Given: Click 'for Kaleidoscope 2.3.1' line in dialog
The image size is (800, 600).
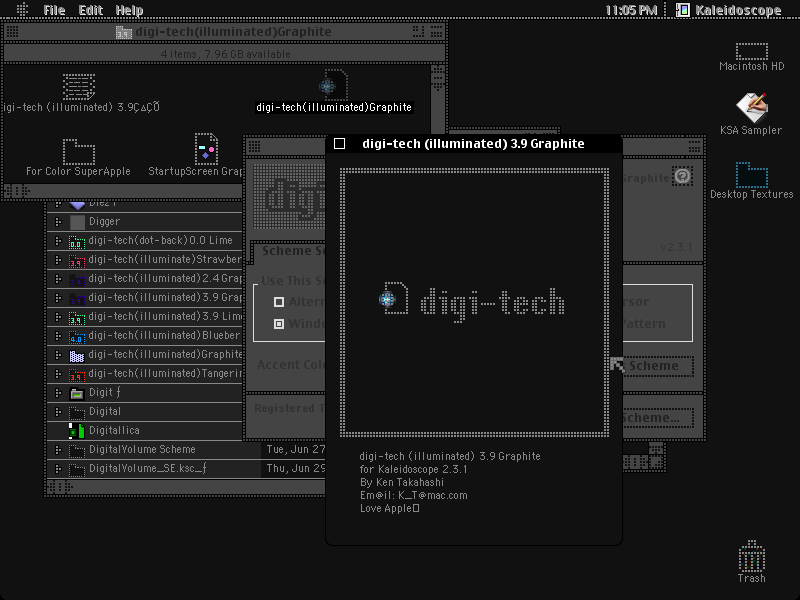Looking at the screenshot, I should (414, 469).
